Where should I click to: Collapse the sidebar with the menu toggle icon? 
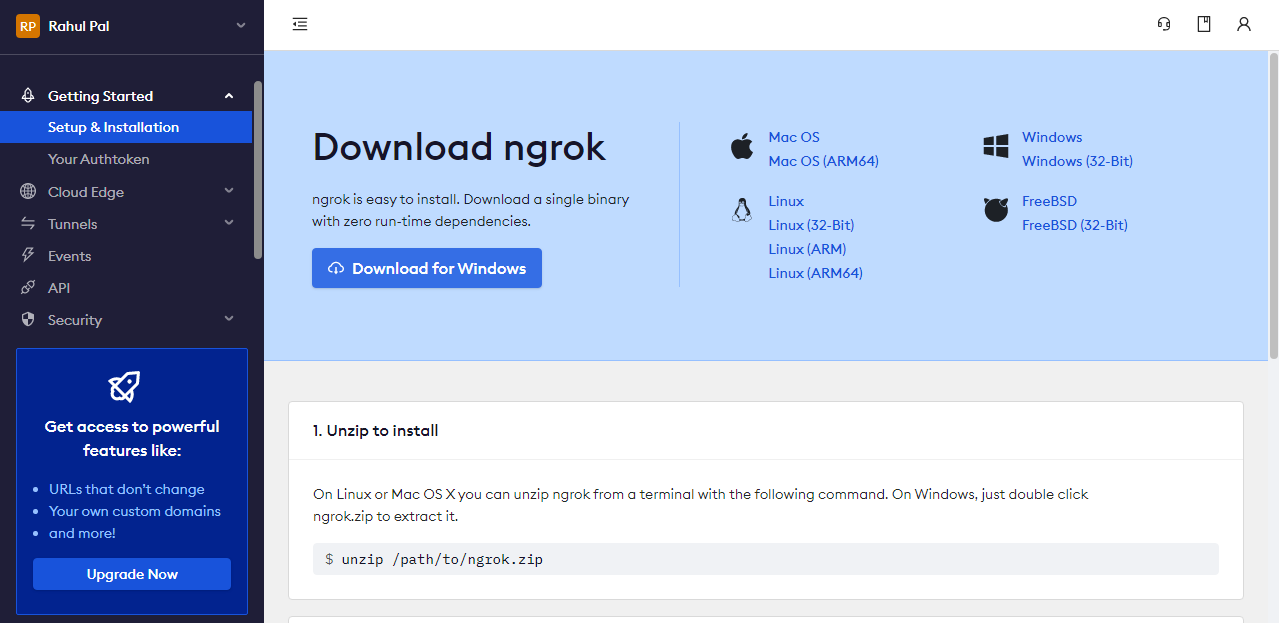point(300,24)
